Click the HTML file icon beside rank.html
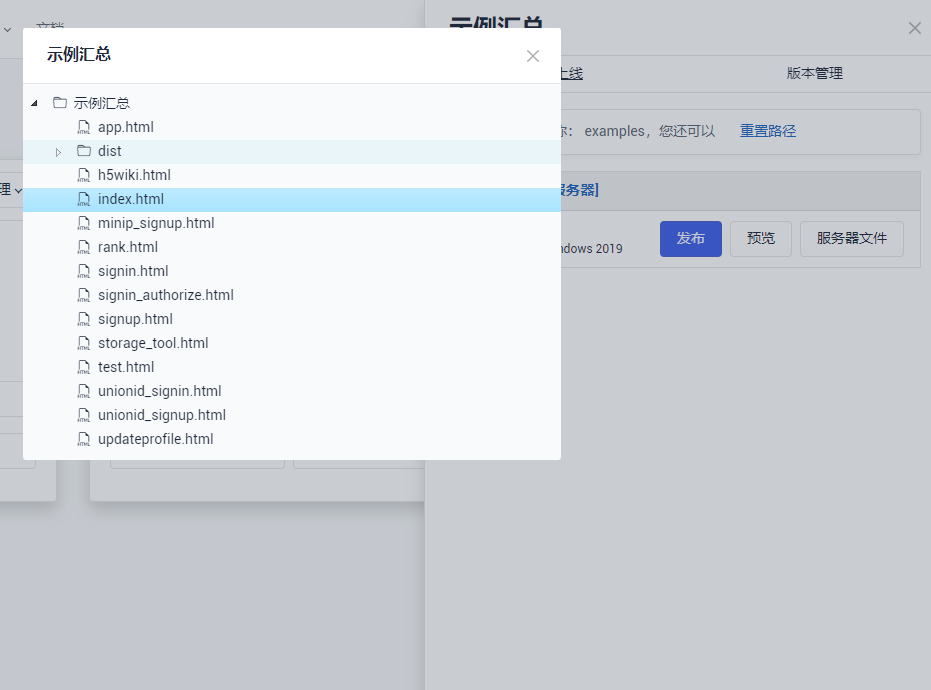The image size is (931, 690). pyautogui.click(x=84, y=247)
